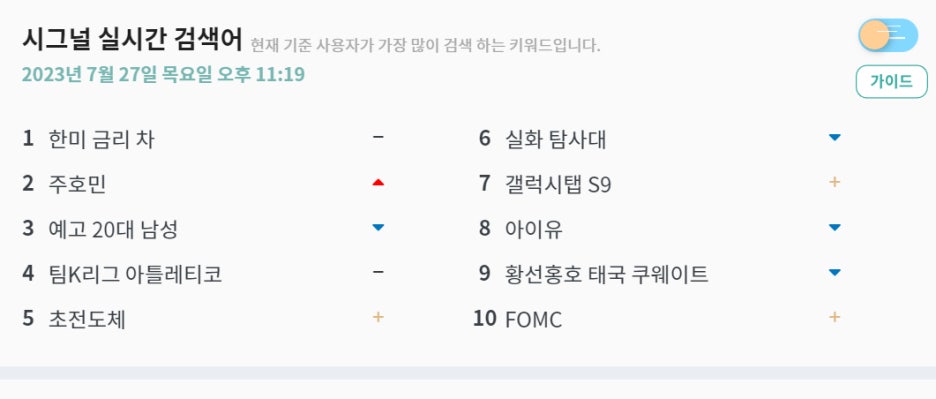
Task: Open keyword 한미 금리 차
Action: tap(101, 139)
